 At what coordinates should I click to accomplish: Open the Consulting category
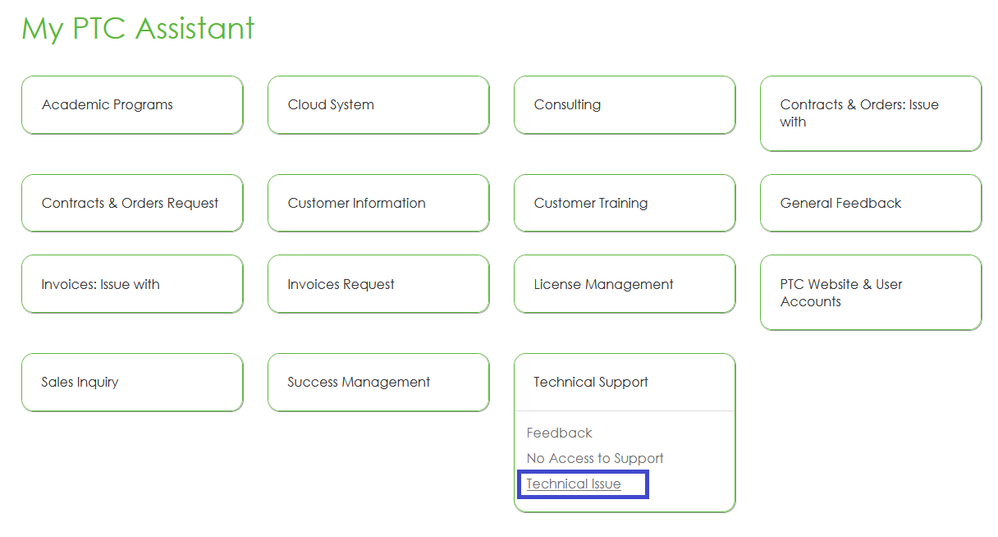coord(624,105)
